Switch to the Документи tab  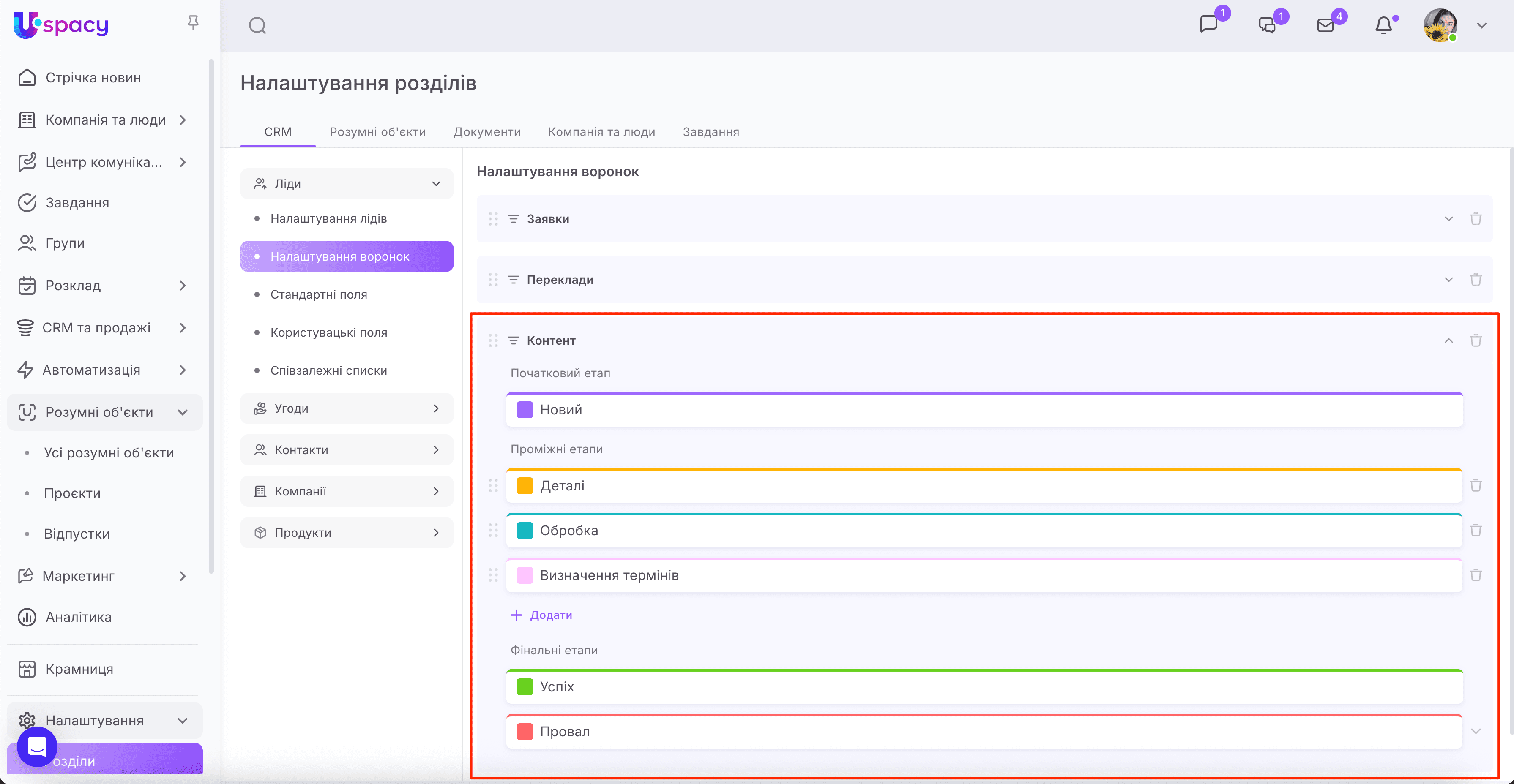pos(486,132)
